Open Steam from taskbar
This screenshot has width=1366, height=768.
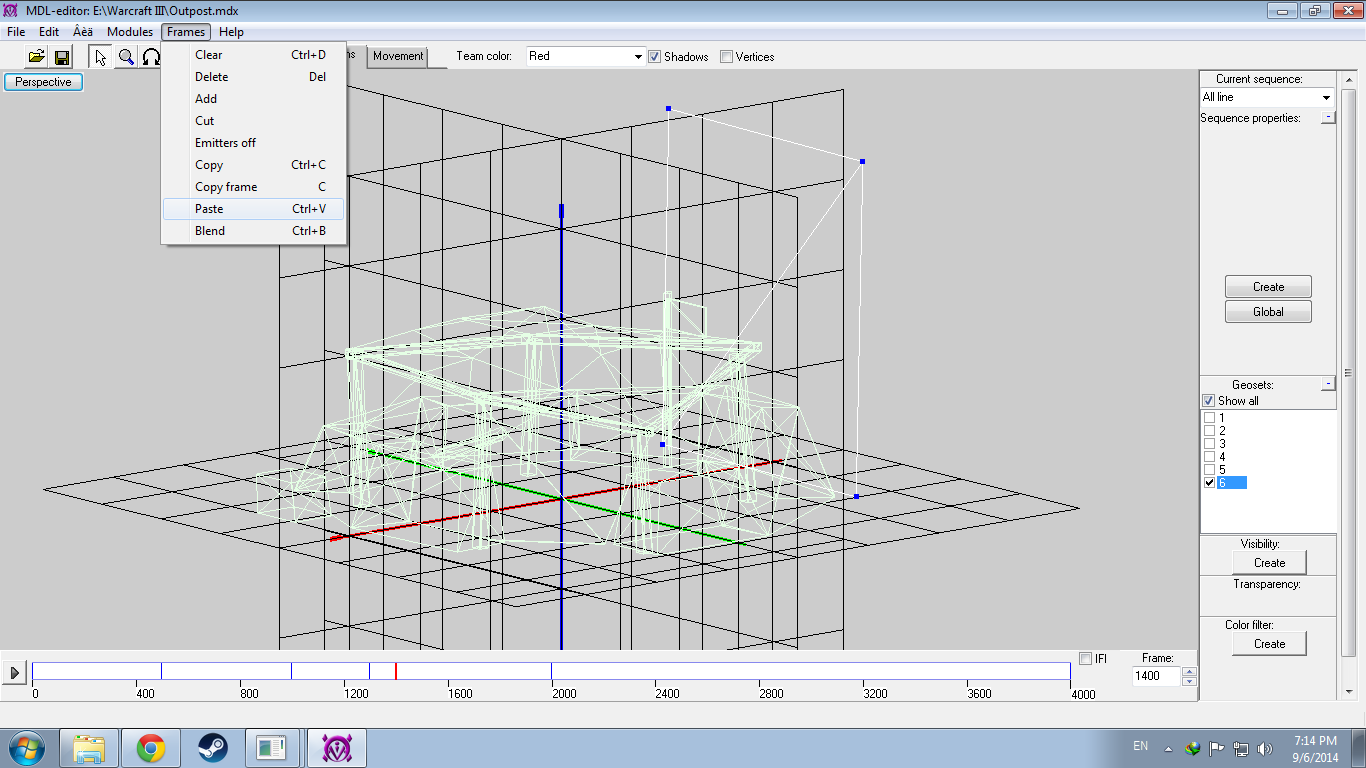tap(212, 748)
